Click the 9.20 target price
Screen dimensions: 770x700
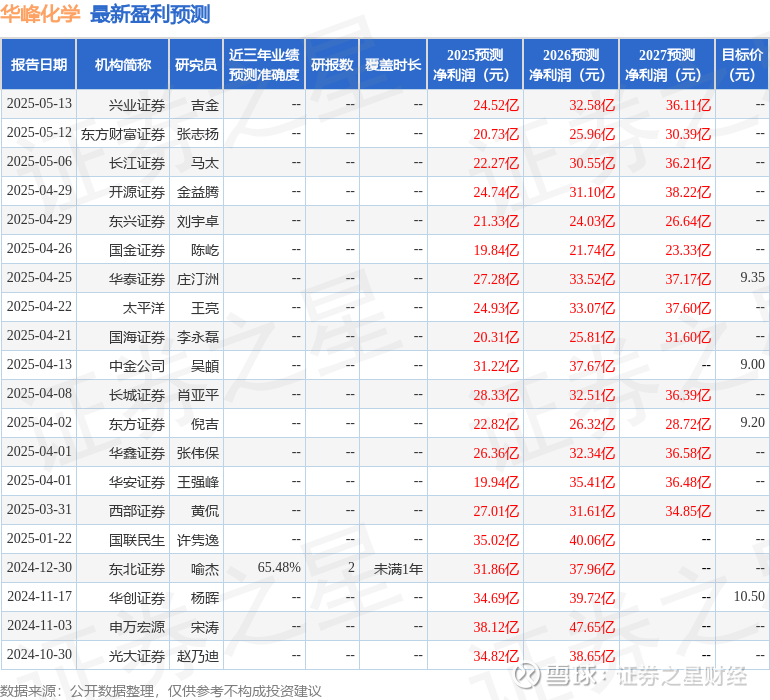point(752,422)
